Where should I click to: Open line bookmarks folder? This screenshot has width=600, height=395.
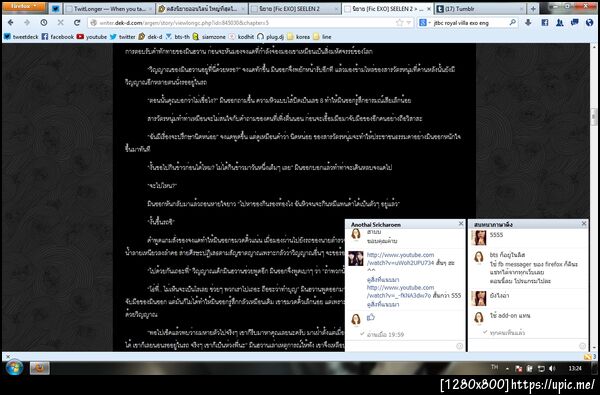[x=322, y=37]
